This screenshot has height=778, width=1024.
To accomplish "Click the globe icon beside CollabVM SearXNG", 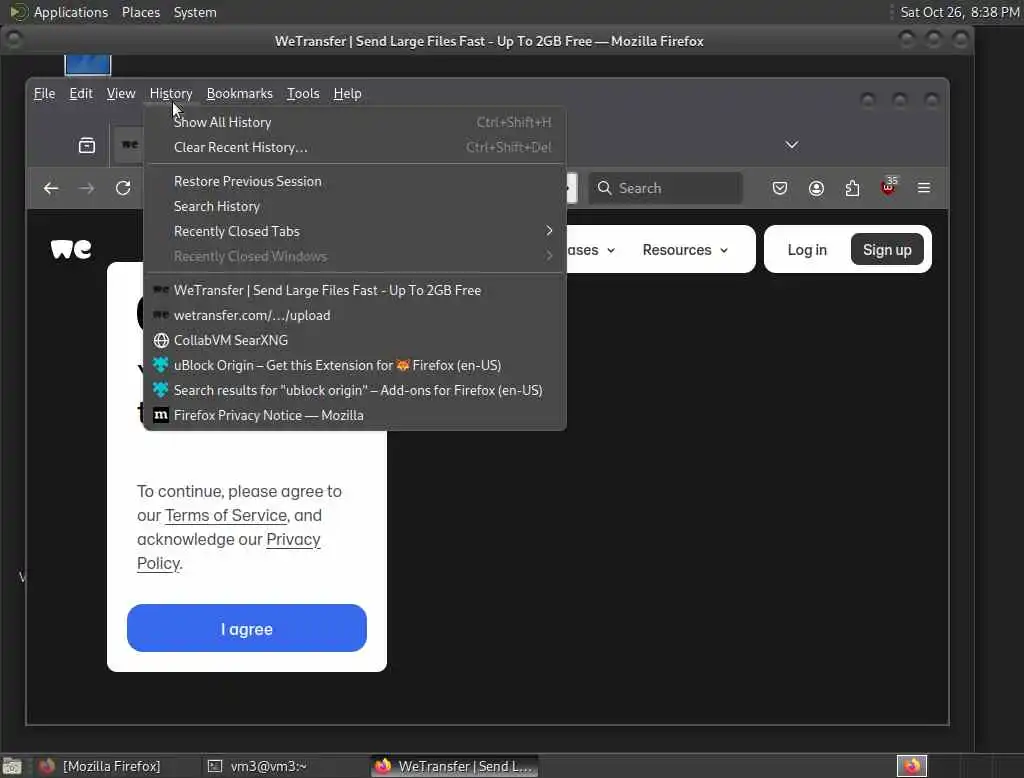I will [161, 340].
